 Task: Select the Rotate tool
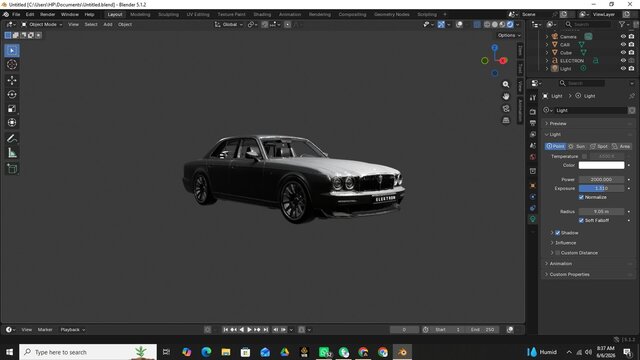pos(12,94)
